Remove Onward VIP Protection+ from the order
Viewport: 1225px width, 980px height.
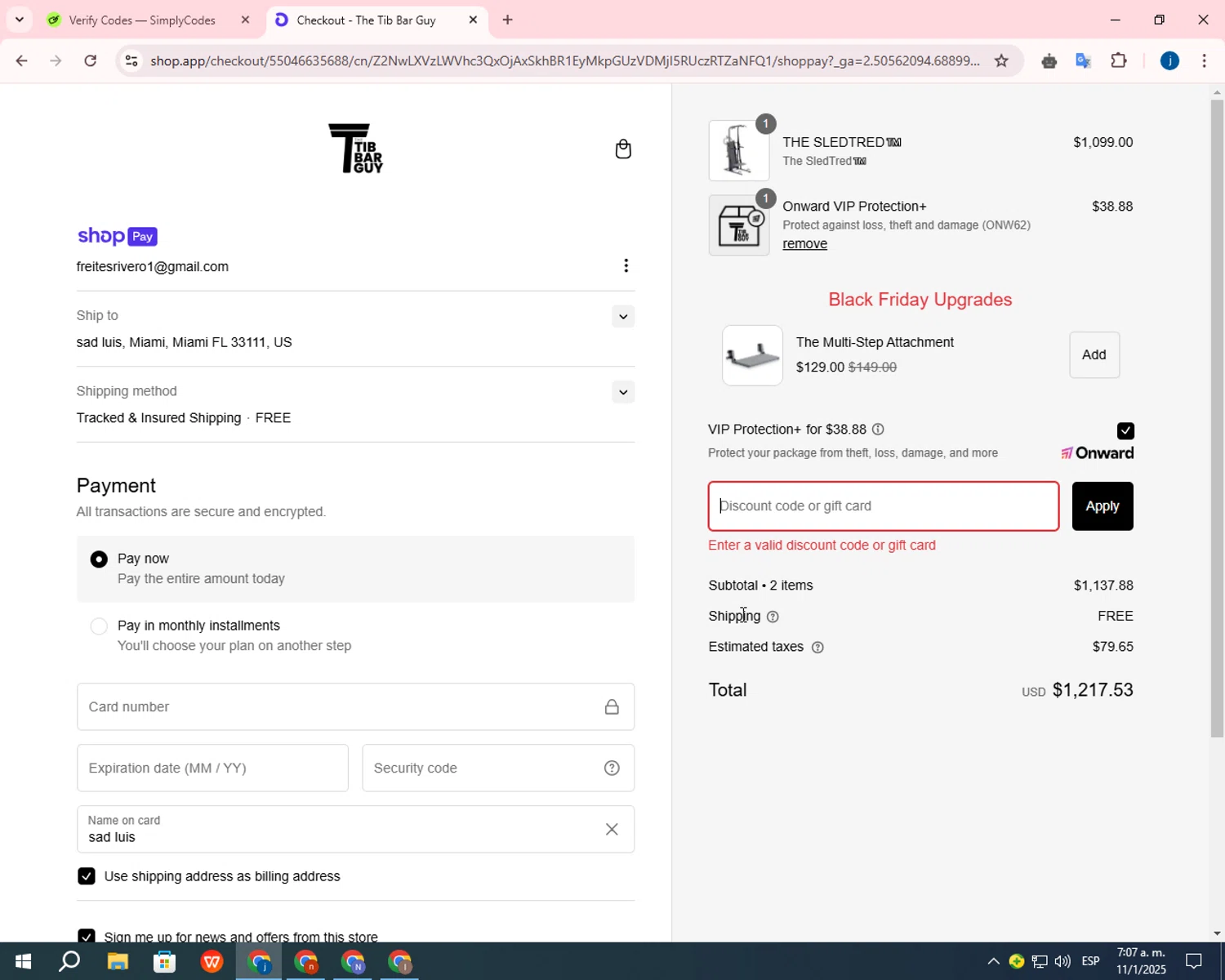click(x=804, y=244)
